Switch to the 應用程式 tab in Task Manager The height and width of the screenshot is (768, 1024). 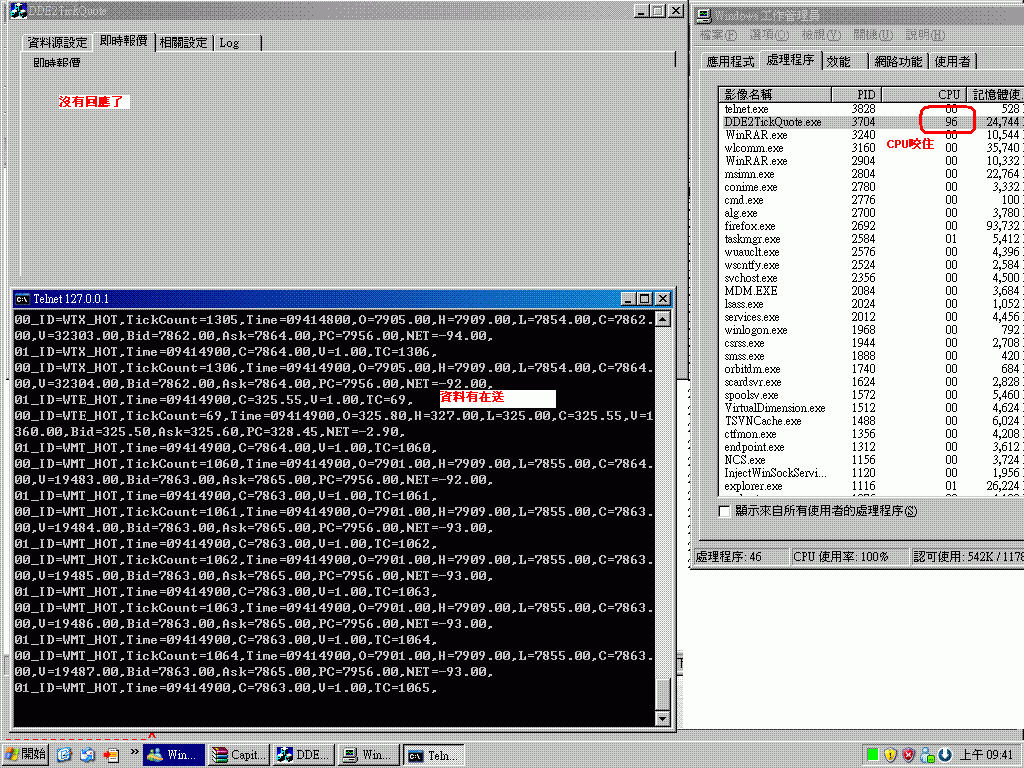[x=730, y=61]
